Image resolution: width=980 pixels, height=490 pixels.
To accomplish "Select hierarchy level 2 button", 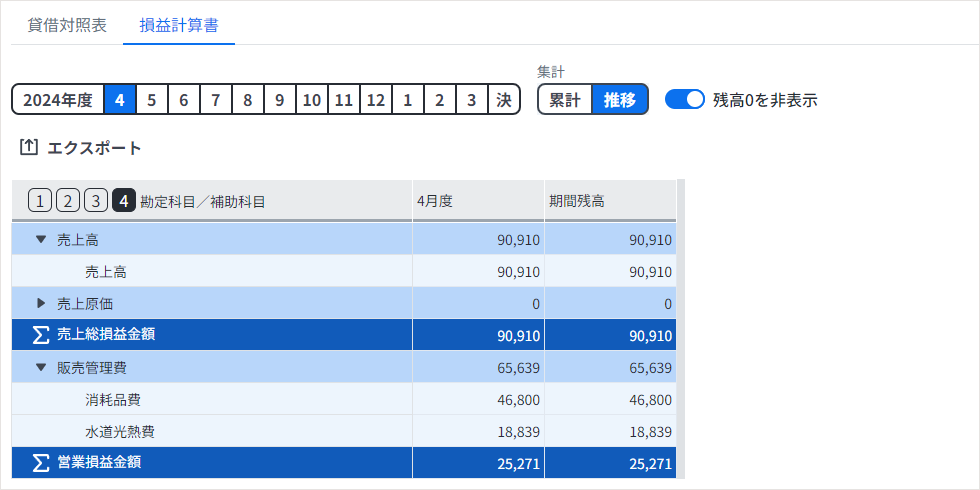I will coord(68,201).
